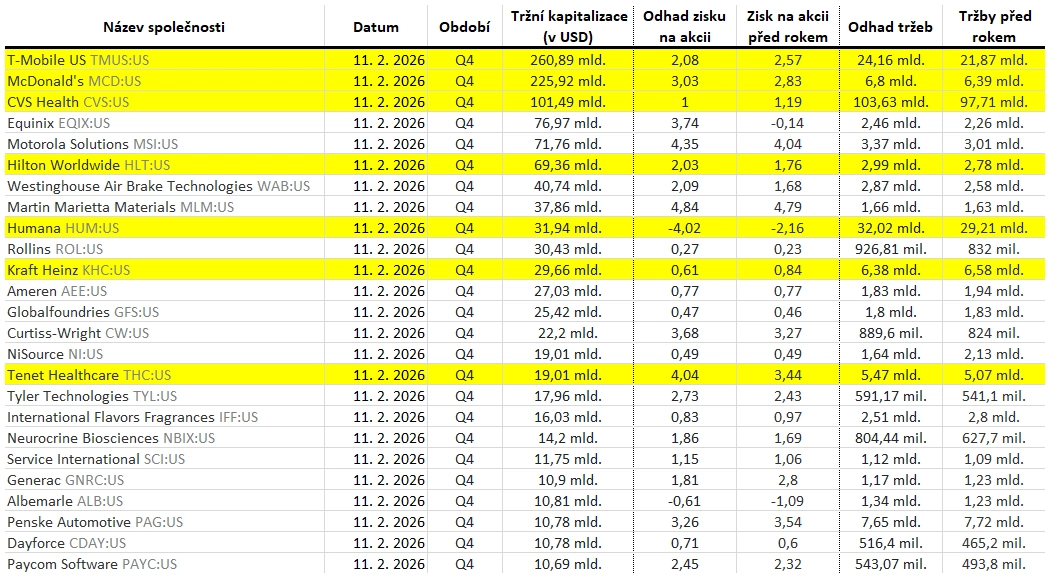Click the 'Zisk na akcii před rokem' header
The width and height of the screenshot is (1050, 578).
(x=788, y=27)
